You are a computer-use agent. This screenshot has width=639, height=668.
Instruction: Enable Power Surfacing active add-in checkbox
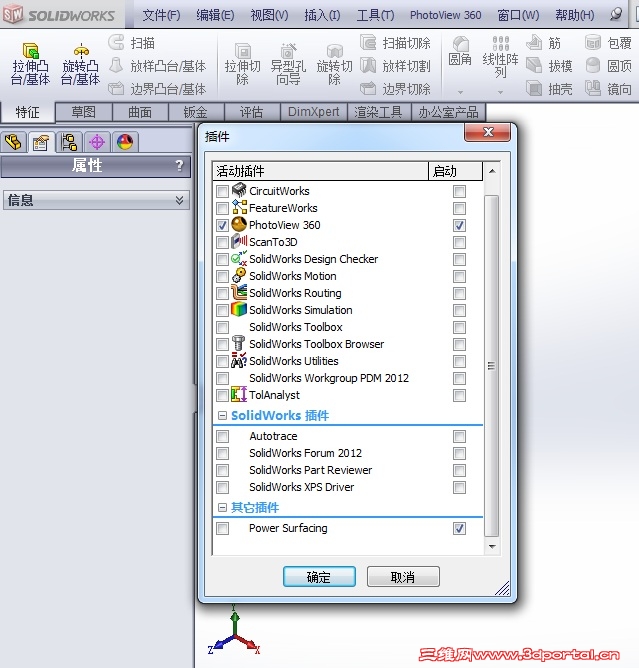222,528
